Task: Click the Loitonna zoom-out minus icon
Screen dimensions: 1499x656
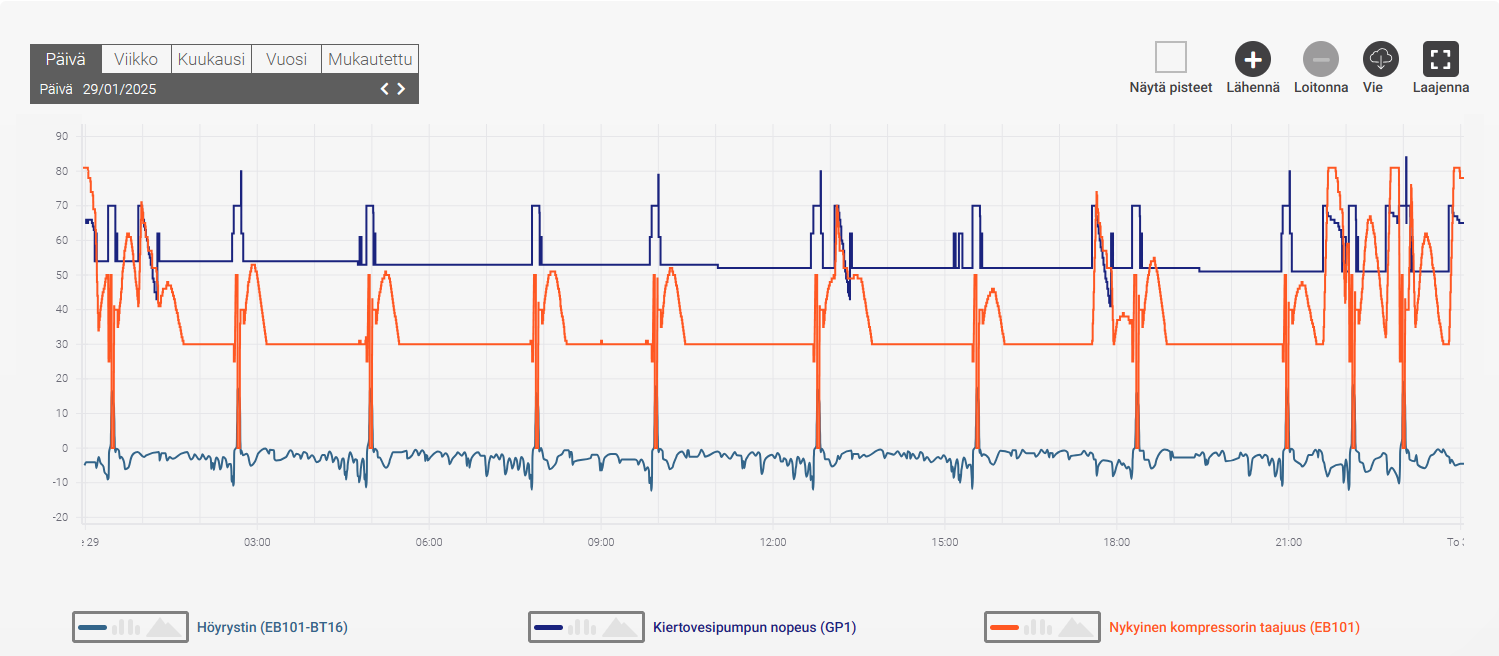Action: [1320, 60]
